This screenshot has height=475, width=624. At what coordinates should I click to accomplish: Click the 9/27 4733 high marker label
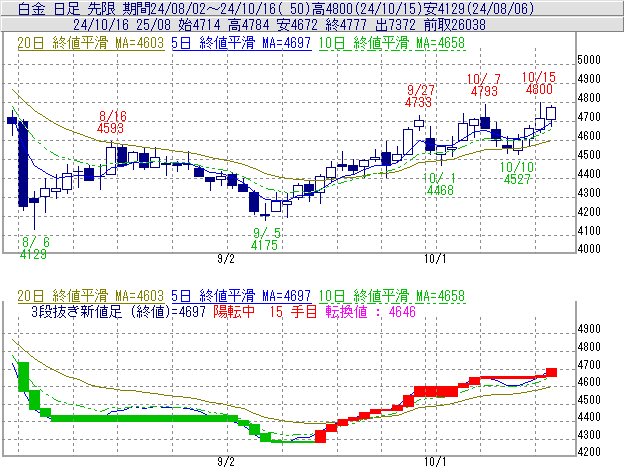(419, 96)
